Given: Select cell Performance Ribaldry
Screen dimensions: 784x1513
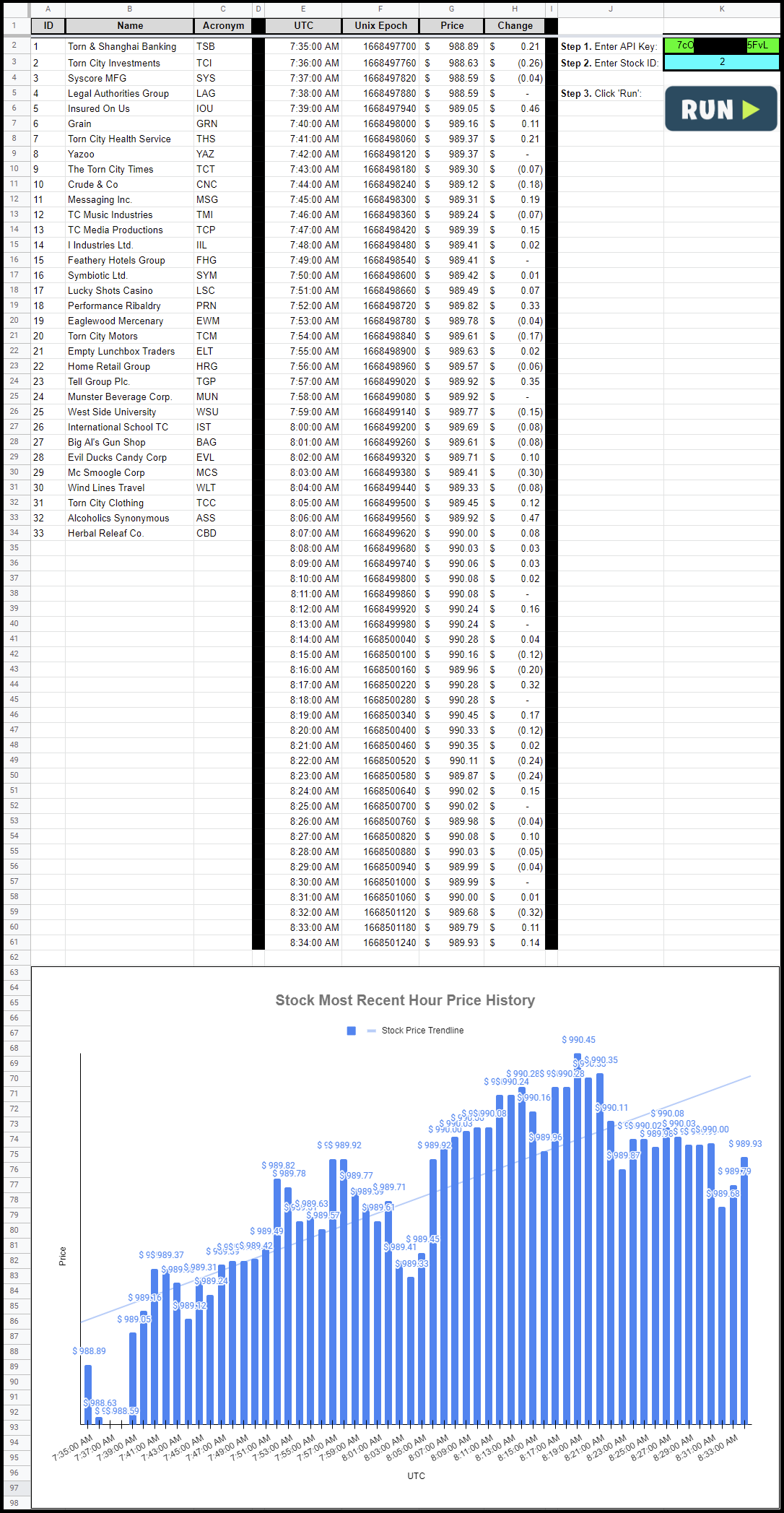Looking at the screenshot, I should (x=130, y=305).
